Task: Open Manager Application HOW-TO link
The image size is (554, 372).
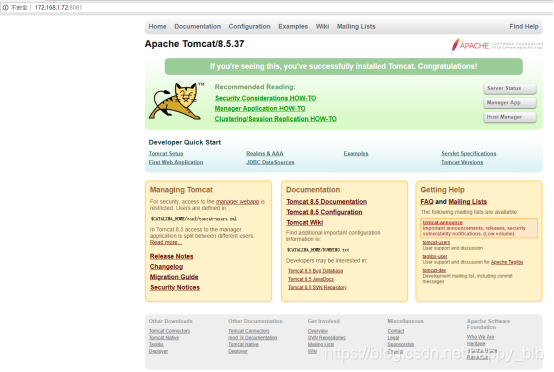Action: [x=260, y=108]
